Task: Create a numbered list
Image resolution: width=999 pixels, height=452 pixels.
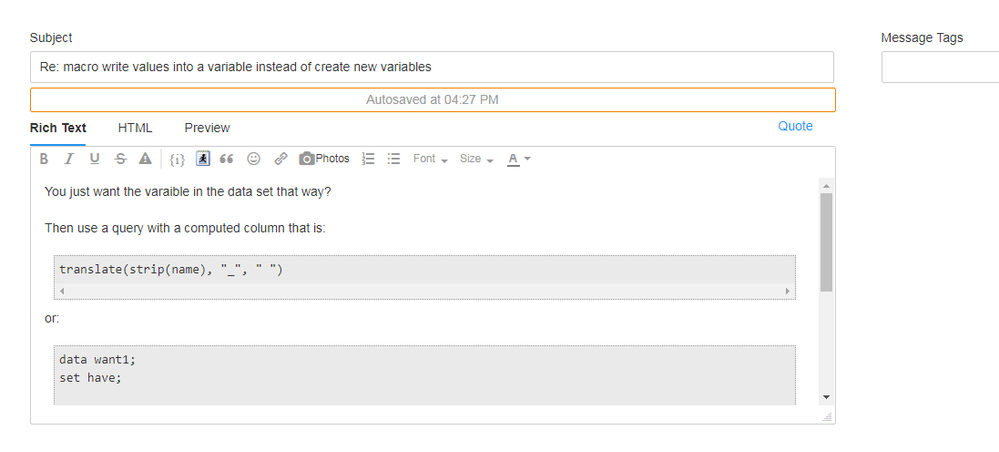Action: tap(368, 159)
